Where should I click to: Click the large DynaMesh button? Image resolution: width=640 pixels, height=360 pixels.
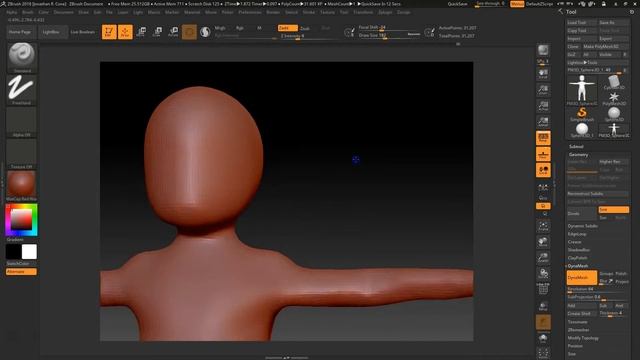pyautogui.click(x=582, y=278)
